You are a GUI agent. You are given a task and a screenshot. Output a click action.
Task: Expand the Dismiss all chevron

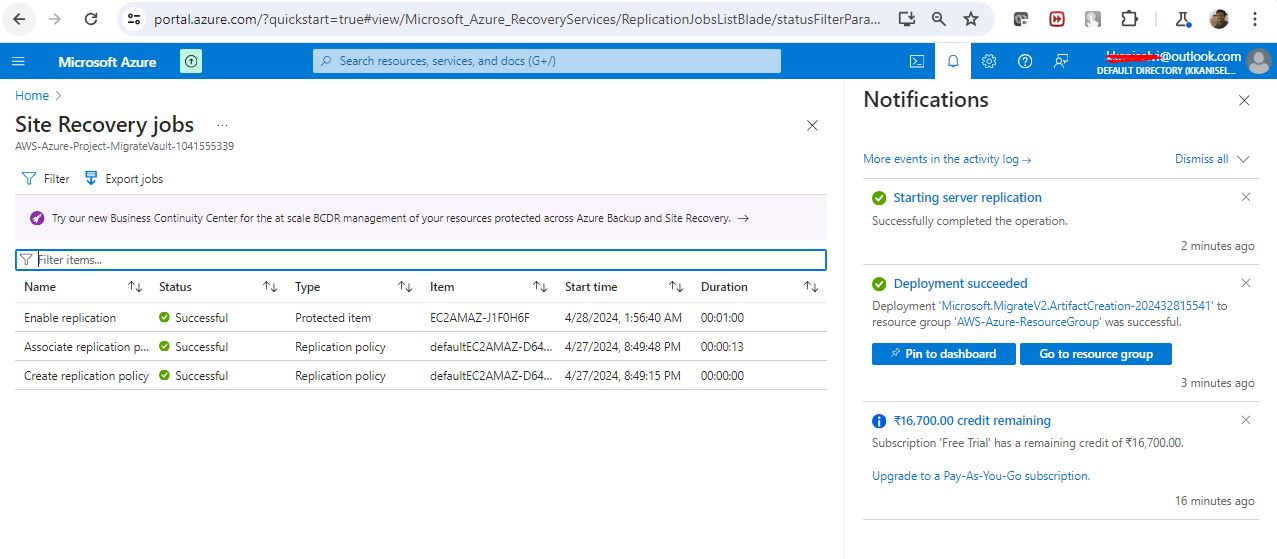point(1243,159)
